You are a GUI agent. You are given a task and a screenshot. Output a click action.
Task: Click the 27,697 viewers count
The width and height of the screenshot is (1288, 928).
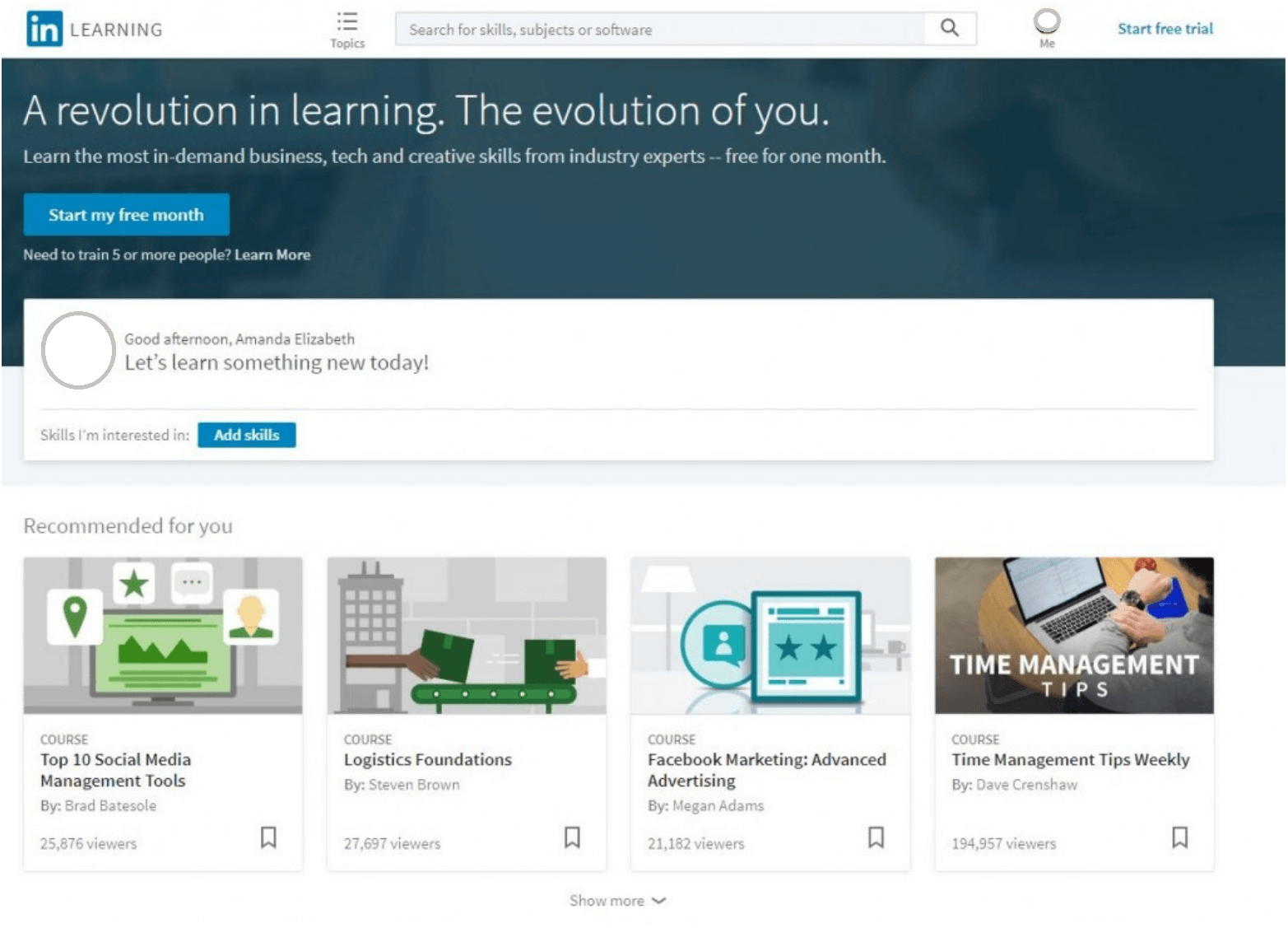[x=393, y=843]
